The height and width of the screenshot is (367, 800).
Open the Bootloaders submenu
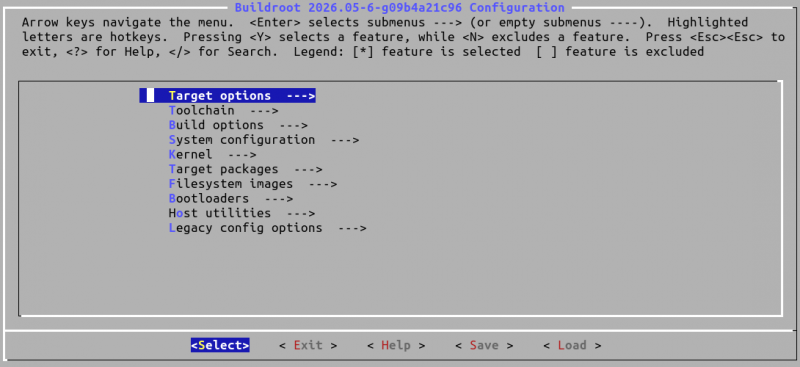pos(231,199)
